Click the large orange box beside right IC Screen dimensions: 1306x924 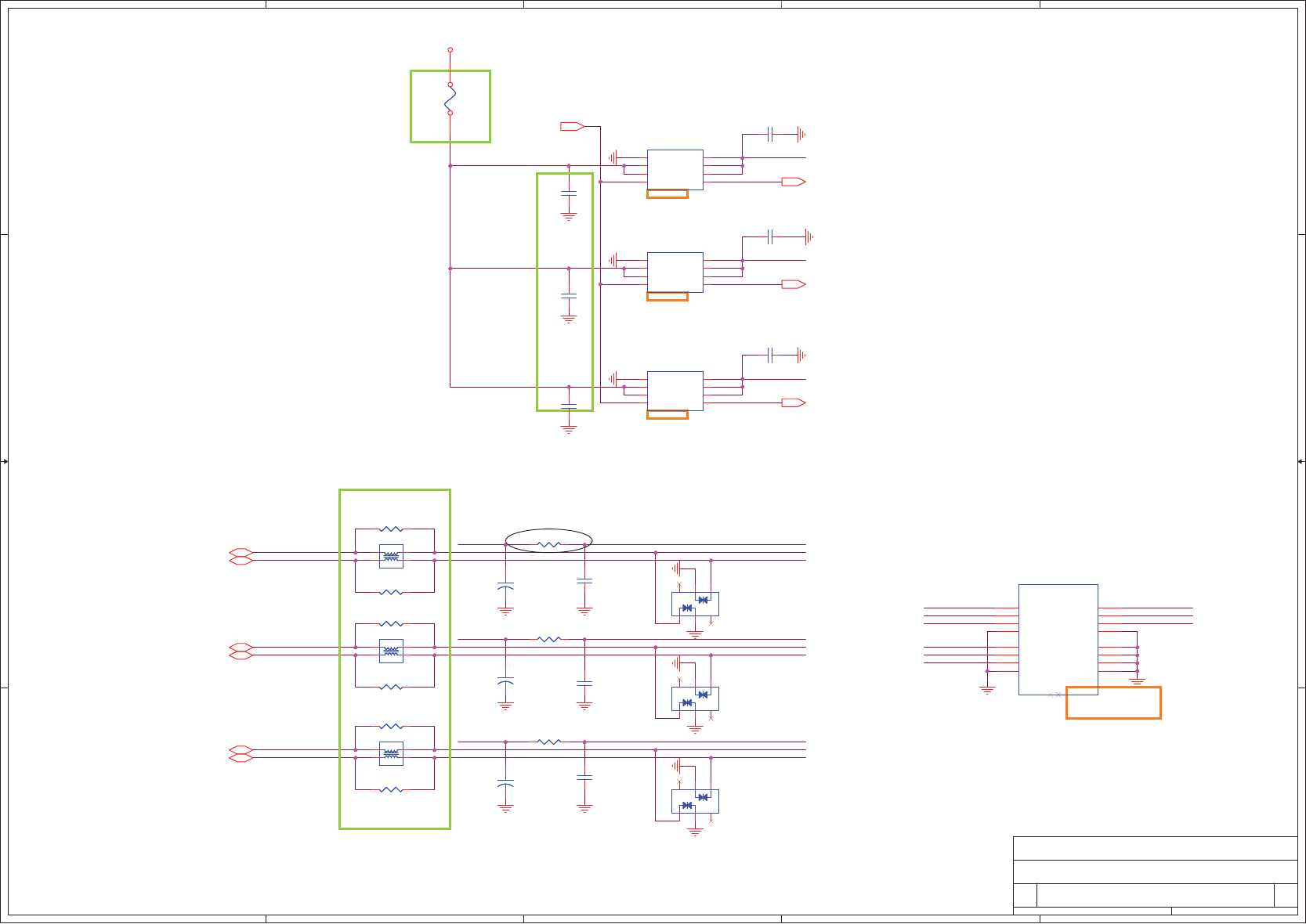tap(1113, 702)
